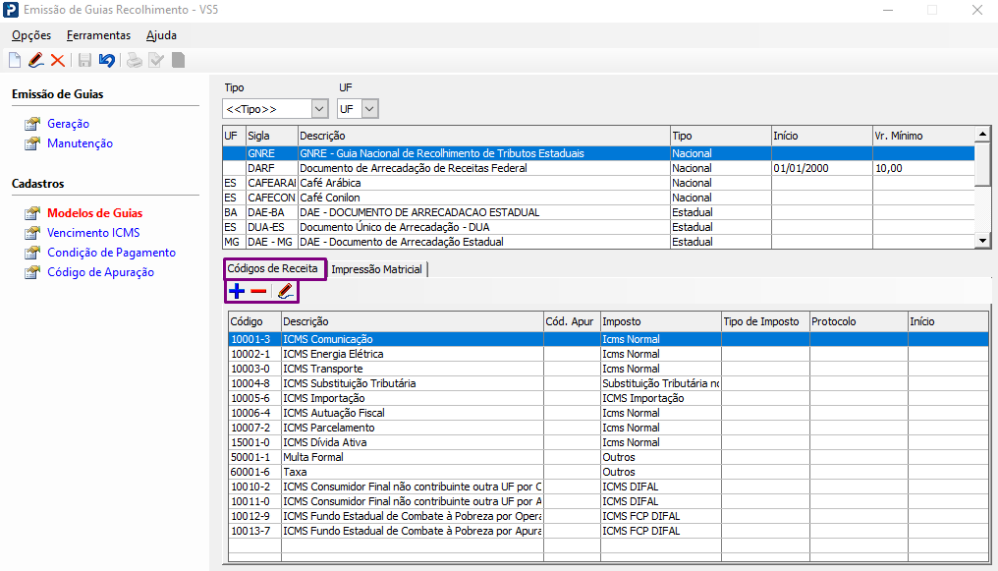
Task: Open the Opções menu
Action: (x=31, y=35)
